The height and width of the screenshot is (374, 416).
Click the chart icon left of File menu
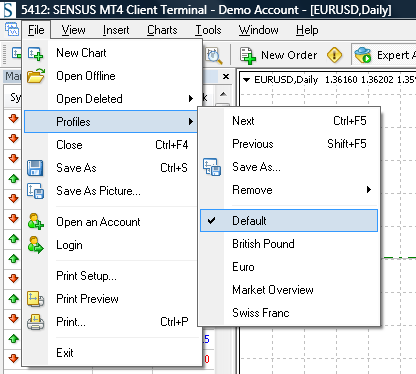12,29
